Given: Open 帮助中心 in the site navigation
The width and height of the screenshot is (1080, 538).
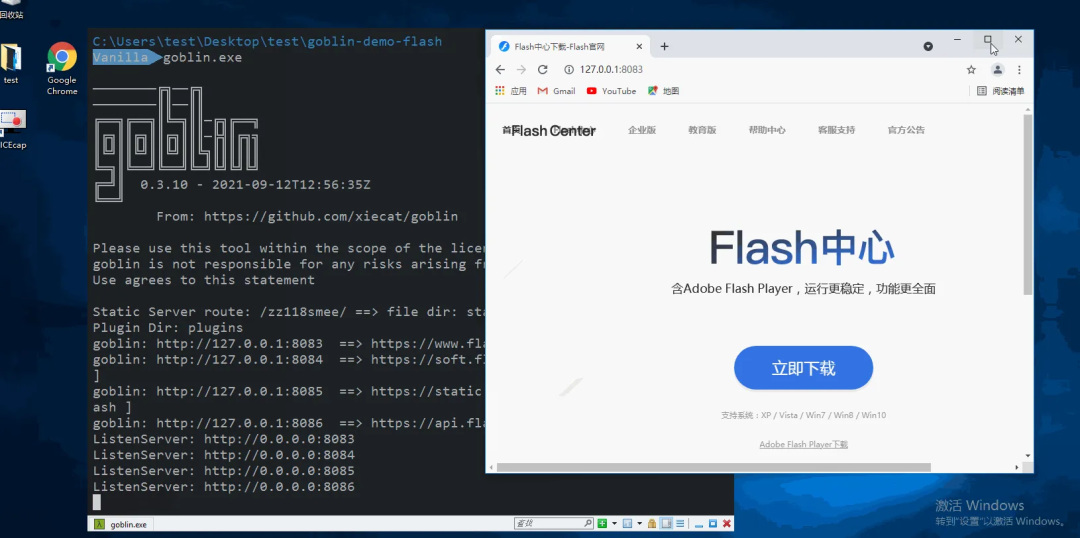Looking at the screenshot, I should tap(767, 130).
